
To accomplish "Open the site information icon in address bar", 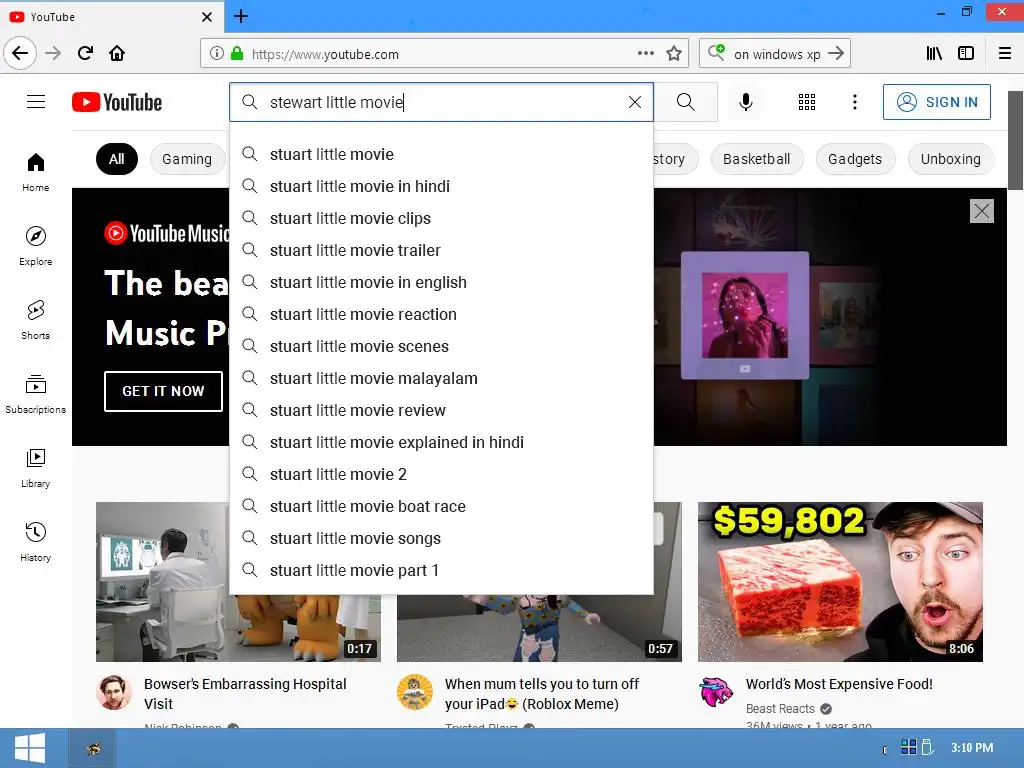I will 216,54.
